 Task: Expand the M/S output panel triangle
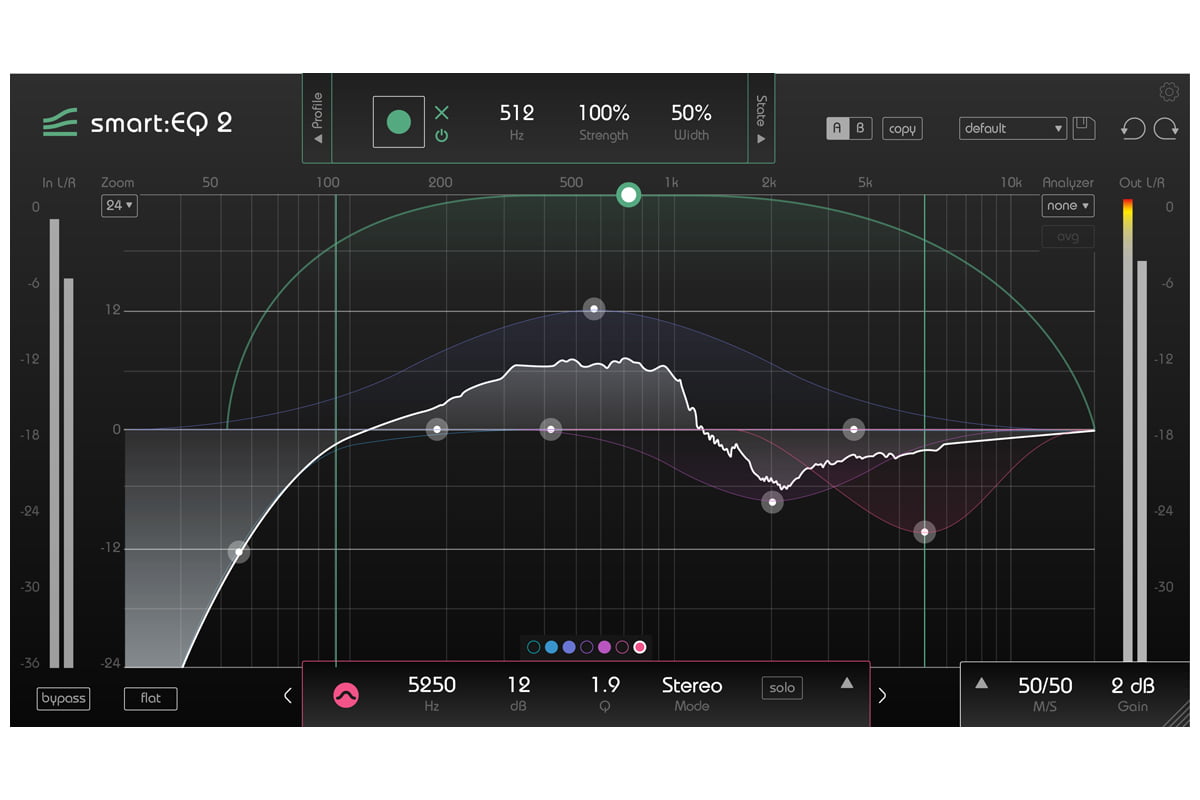[981, 684]
